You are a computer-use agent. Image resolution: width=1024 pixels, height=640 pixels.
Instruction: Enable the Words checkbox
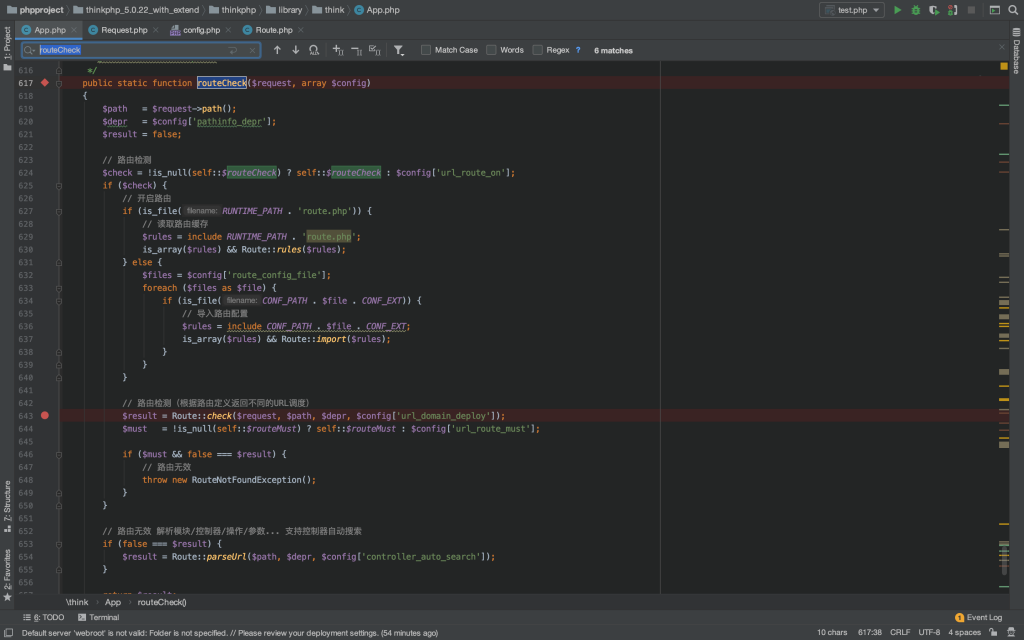click(x=492, y=50)
